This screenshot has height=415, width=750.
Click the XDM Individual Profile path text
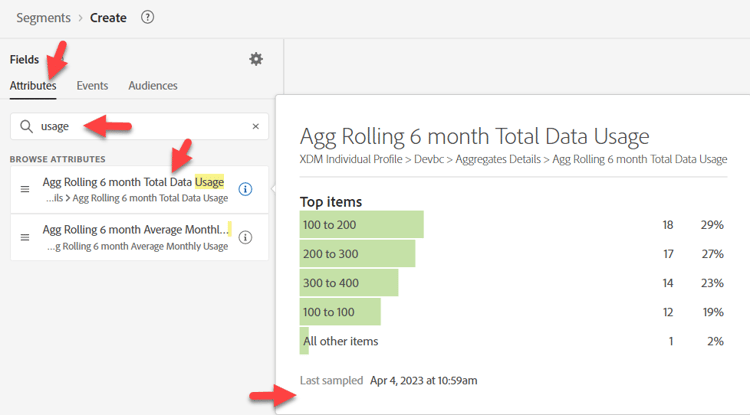(x=351, y=159)
